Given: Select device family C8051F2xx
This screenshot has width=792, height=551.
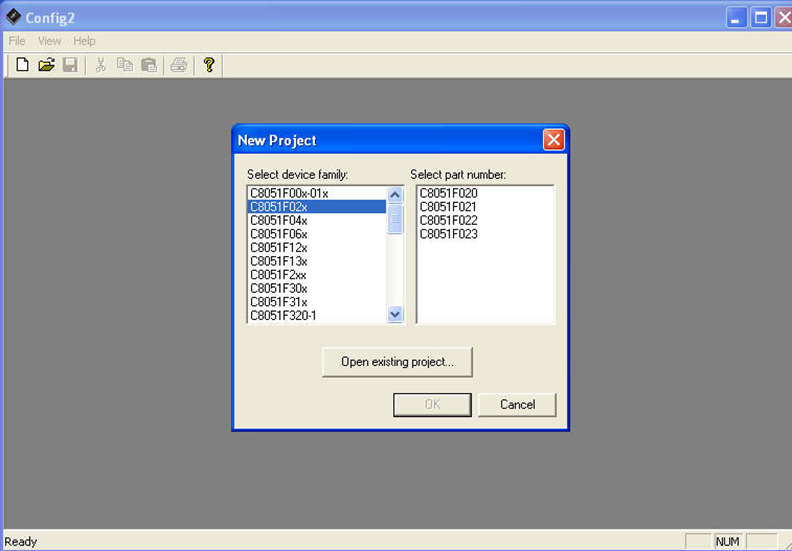Looking at the screenshot, I should [317, 275].
